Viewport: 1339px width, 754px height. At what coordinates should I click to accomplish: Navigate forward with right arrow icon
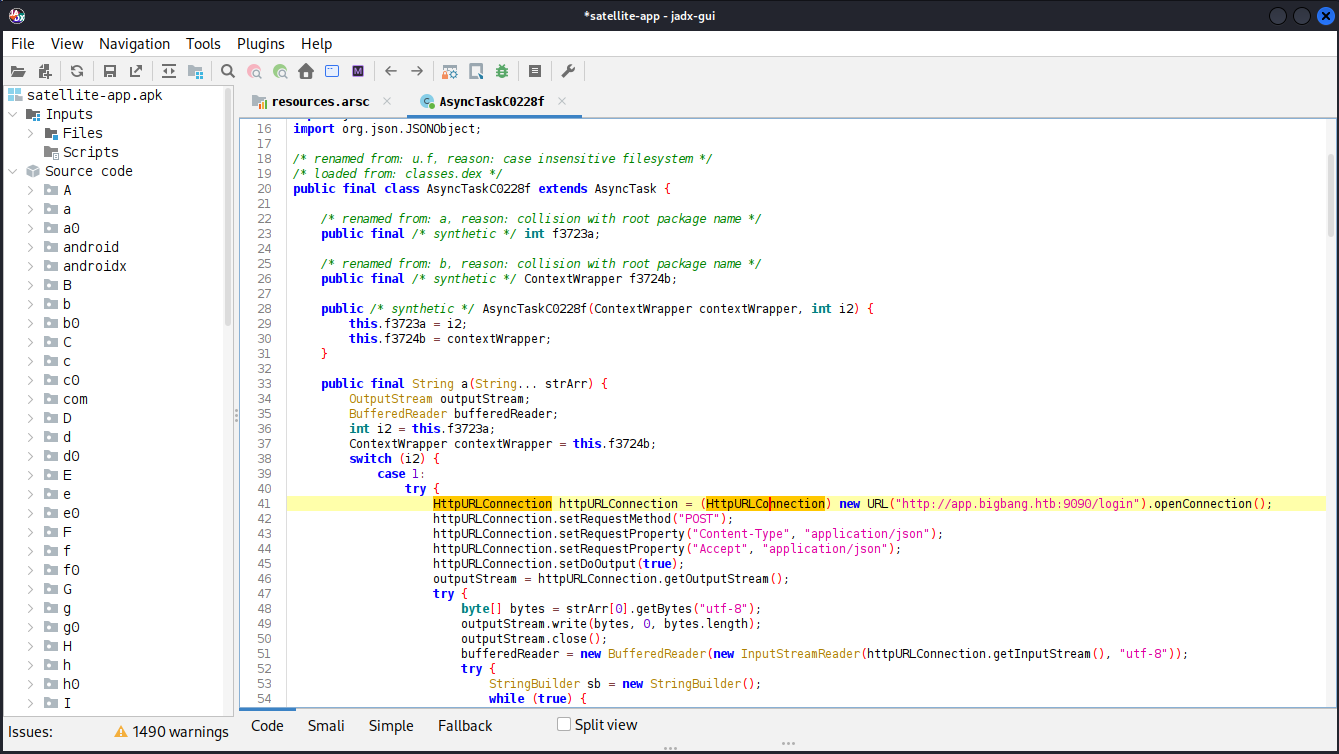click(417, 71)
